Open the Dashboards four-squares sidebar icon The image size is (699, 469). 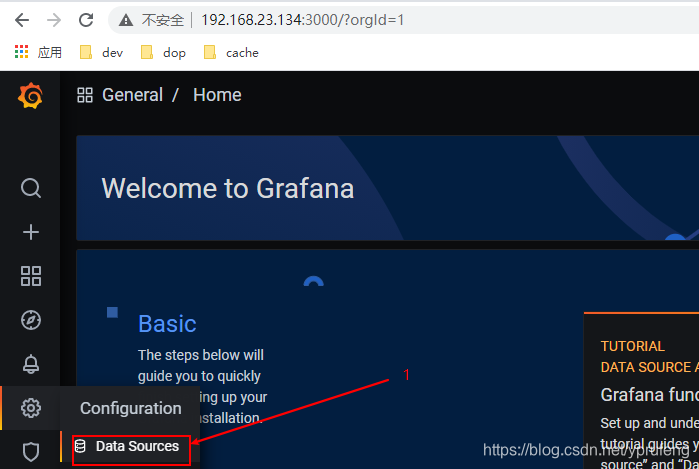coord(31,276)
